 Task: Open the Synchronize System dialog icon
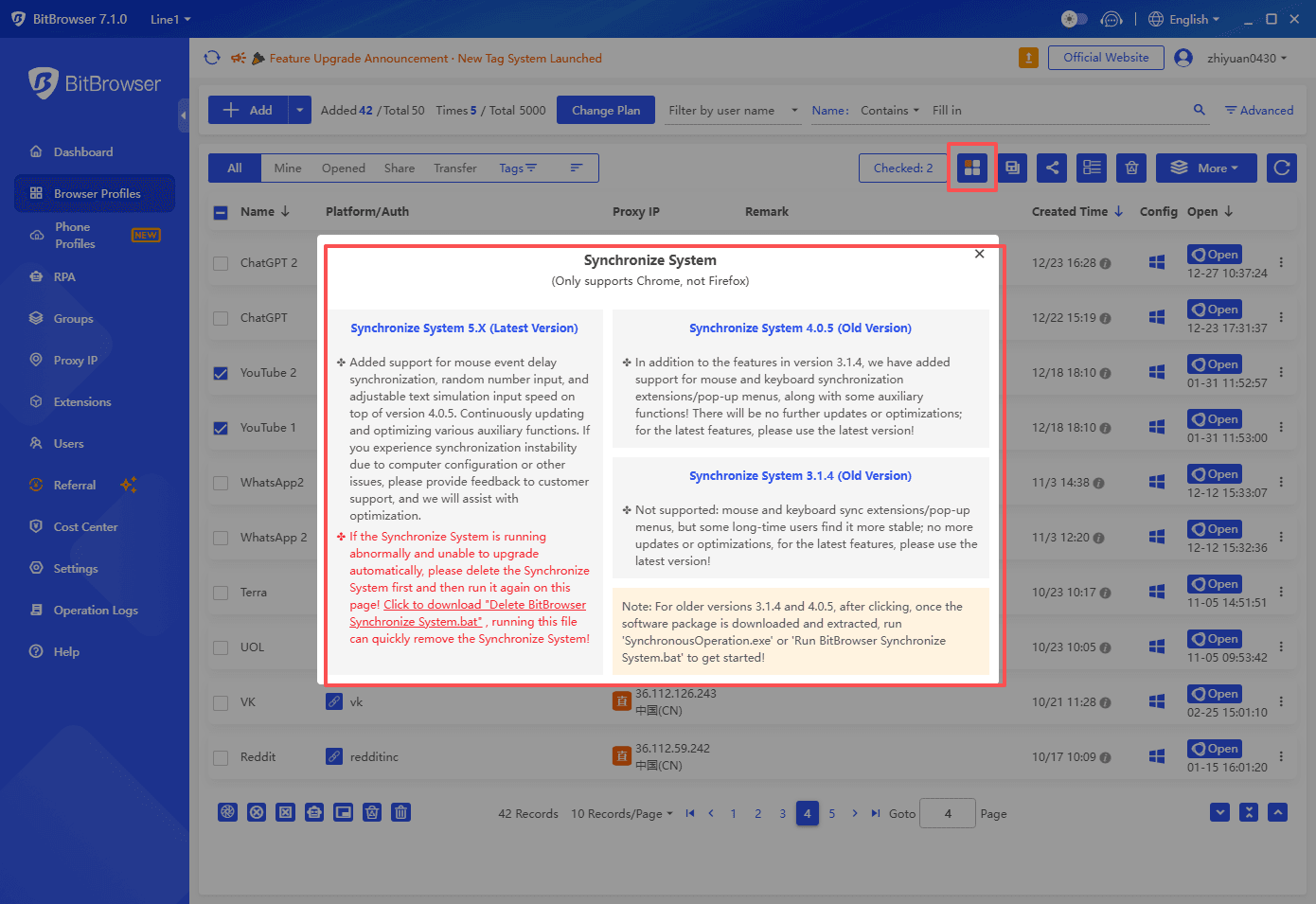[x=971, y=168]
